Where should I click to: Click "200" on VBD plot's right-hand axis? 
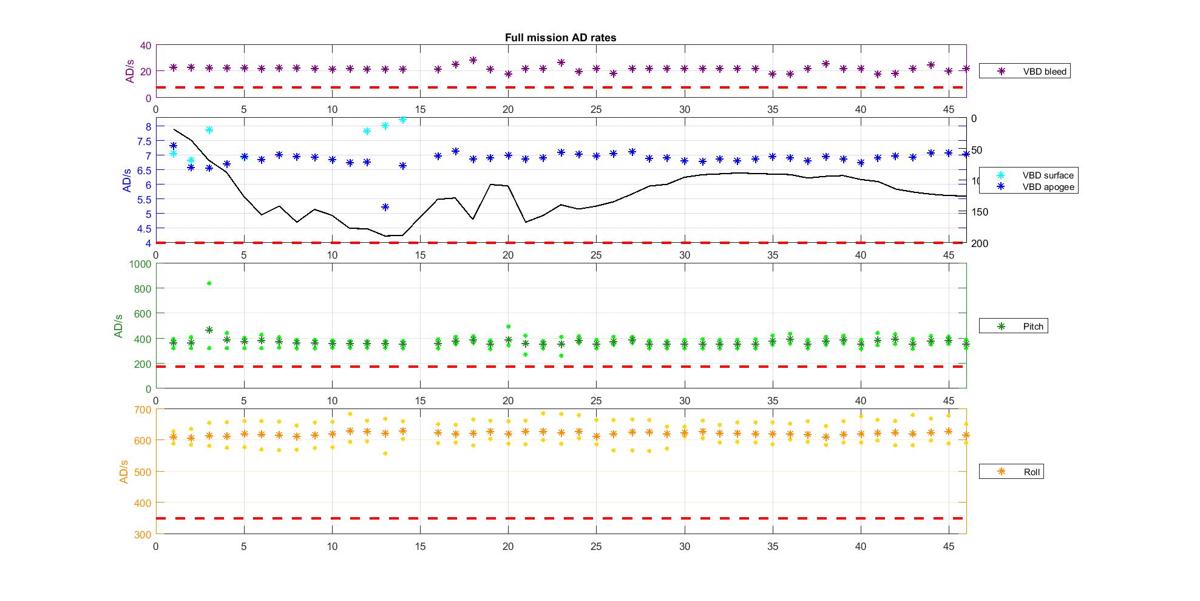point(980,244)
